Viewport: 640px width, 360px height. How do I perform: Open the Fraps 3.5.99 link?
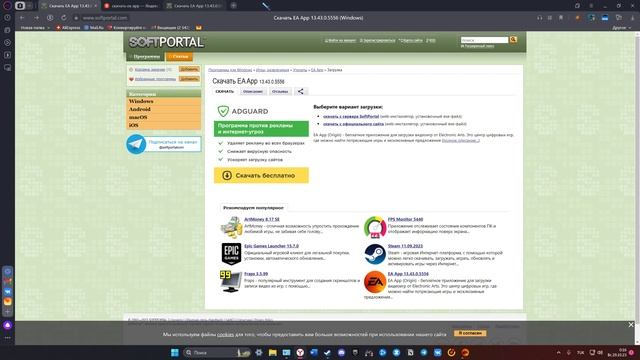256,274
